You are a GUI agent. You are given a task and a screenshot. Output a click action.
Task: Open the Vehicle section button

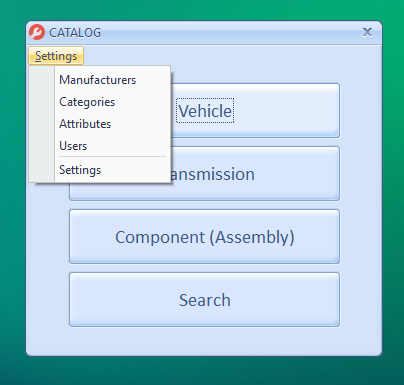click(255, 111)
